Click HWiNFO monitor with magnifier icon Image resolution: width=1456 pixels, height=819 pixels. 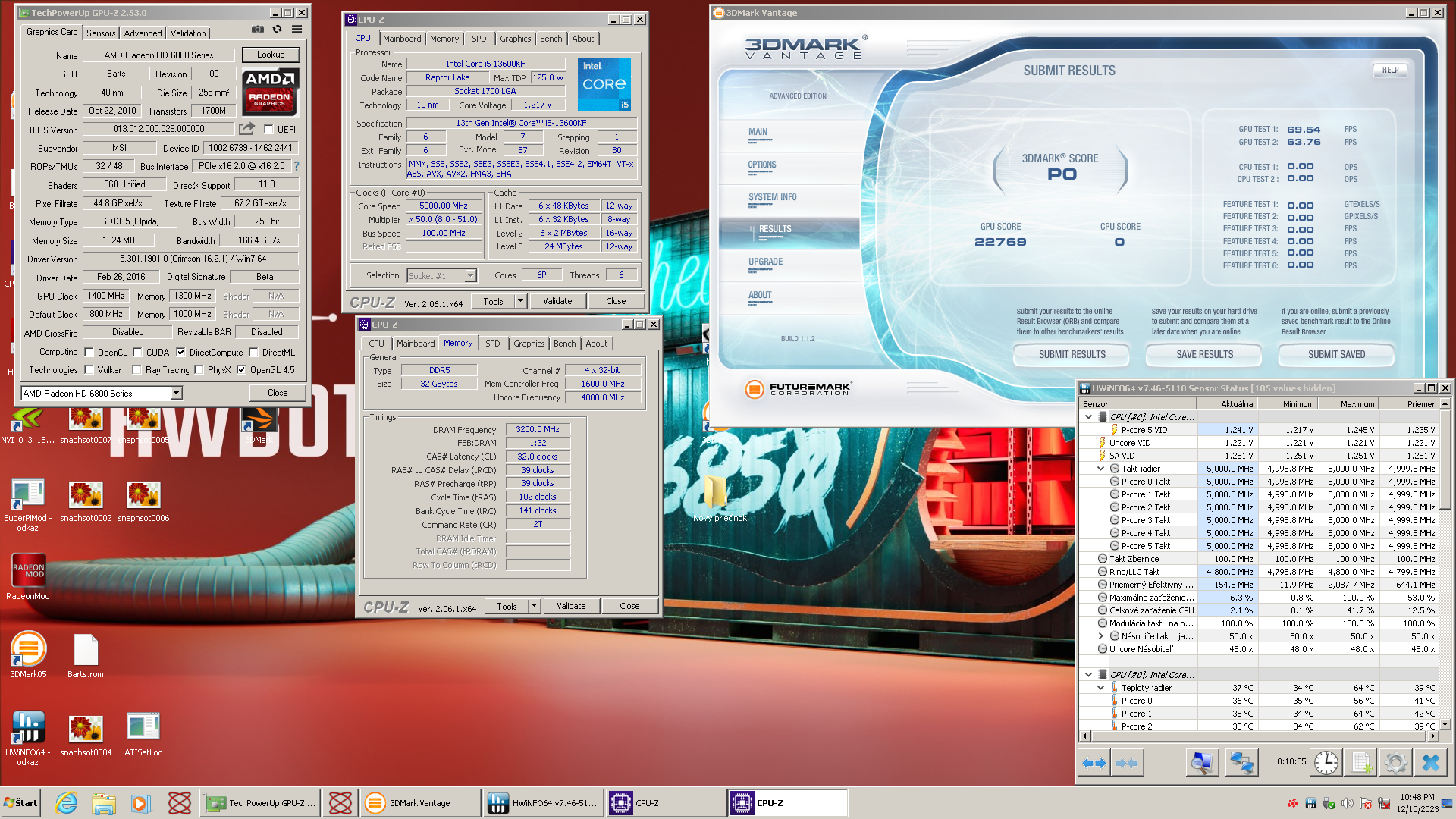pos(1202,763)
